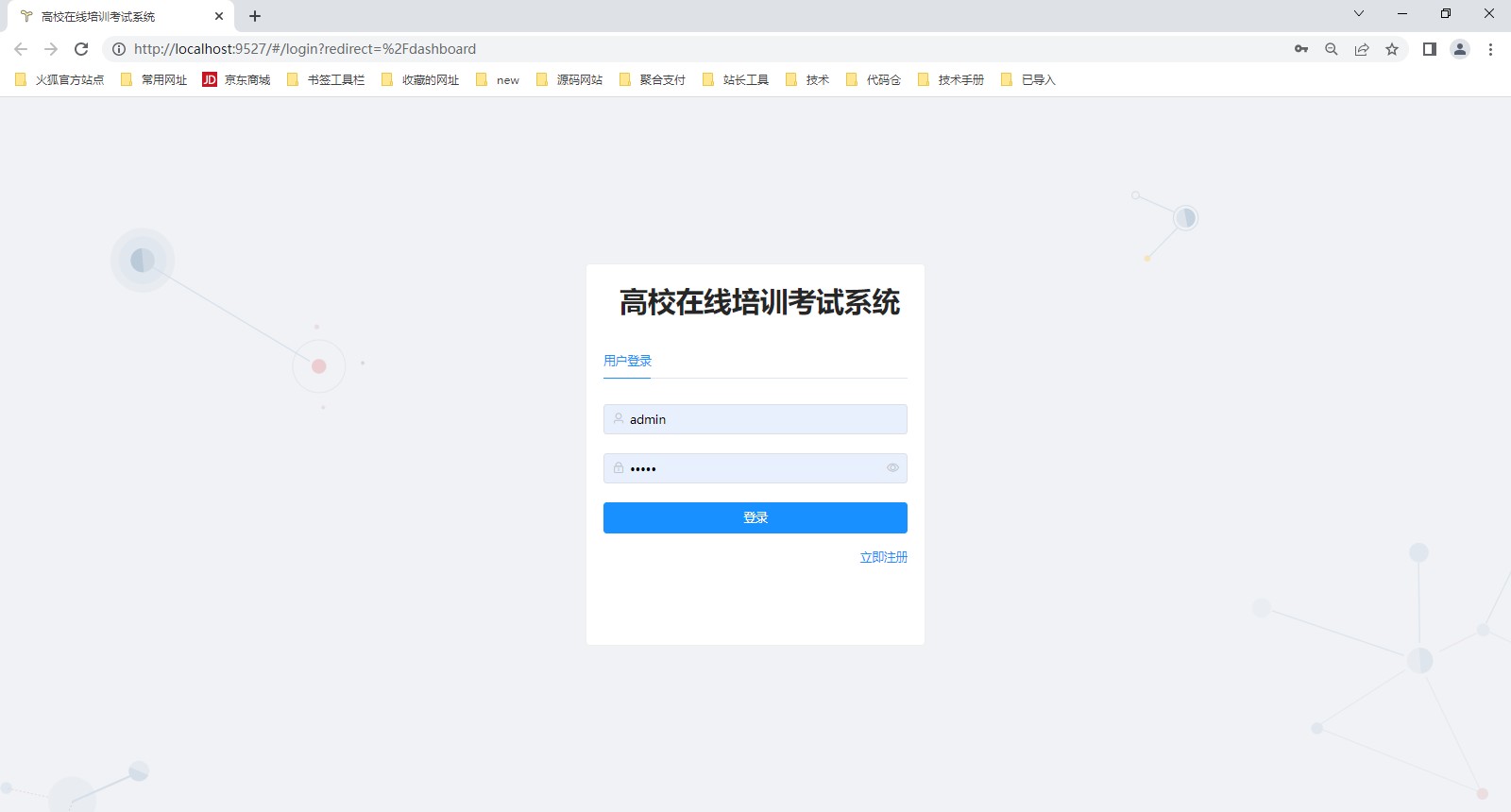
Task: Click the 立即注册 link
Action: tap(883, 557)
